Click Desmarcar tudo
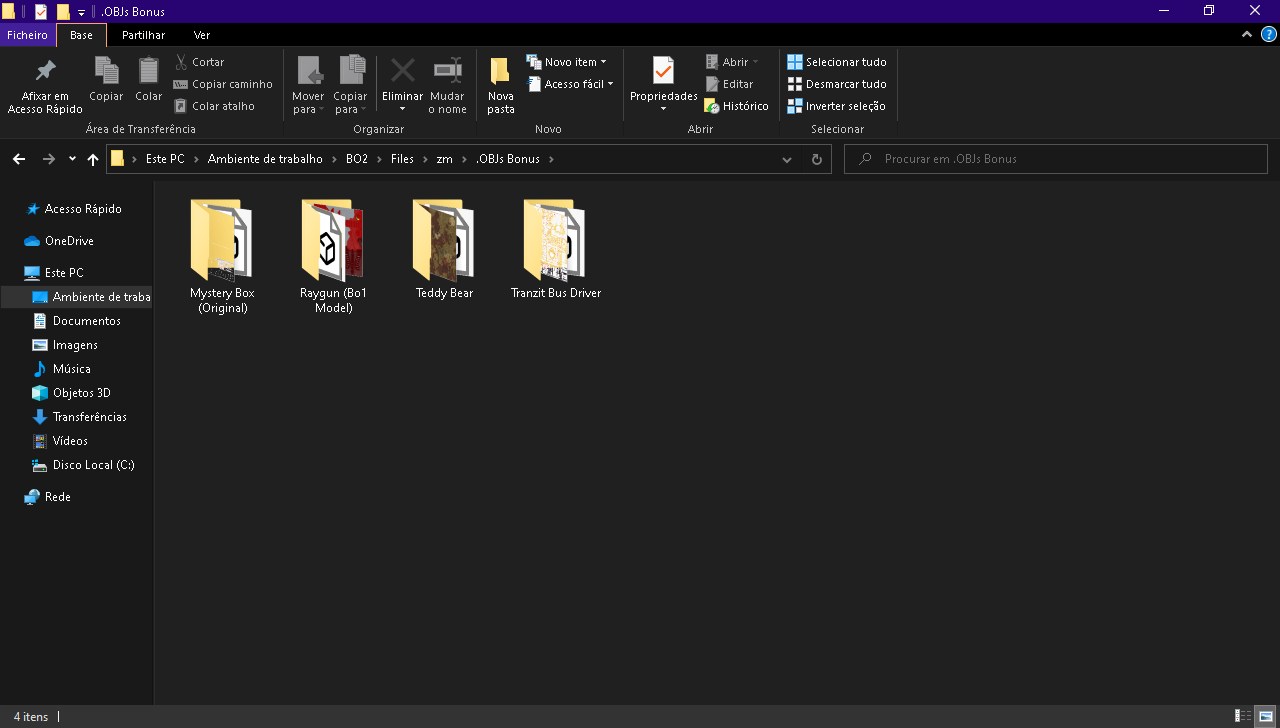1280x728 pixels. (837, 84)
